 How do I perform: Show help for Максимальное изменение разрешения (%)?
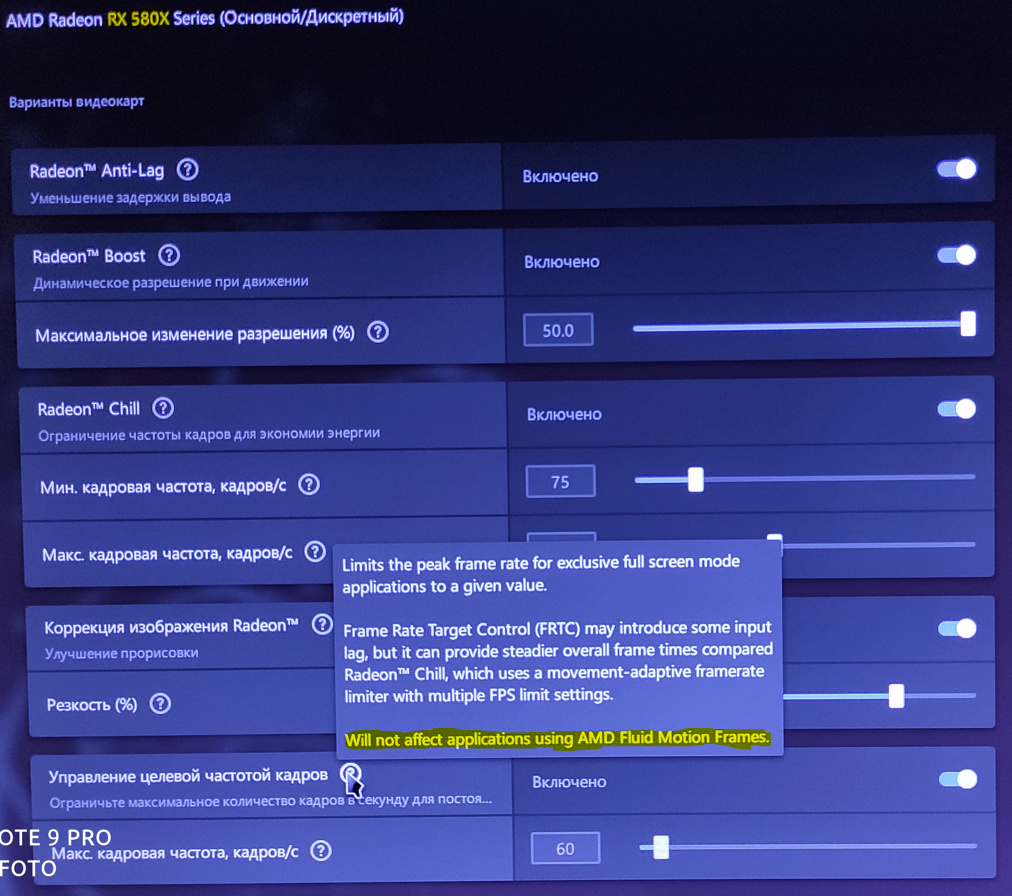[378, 332]
